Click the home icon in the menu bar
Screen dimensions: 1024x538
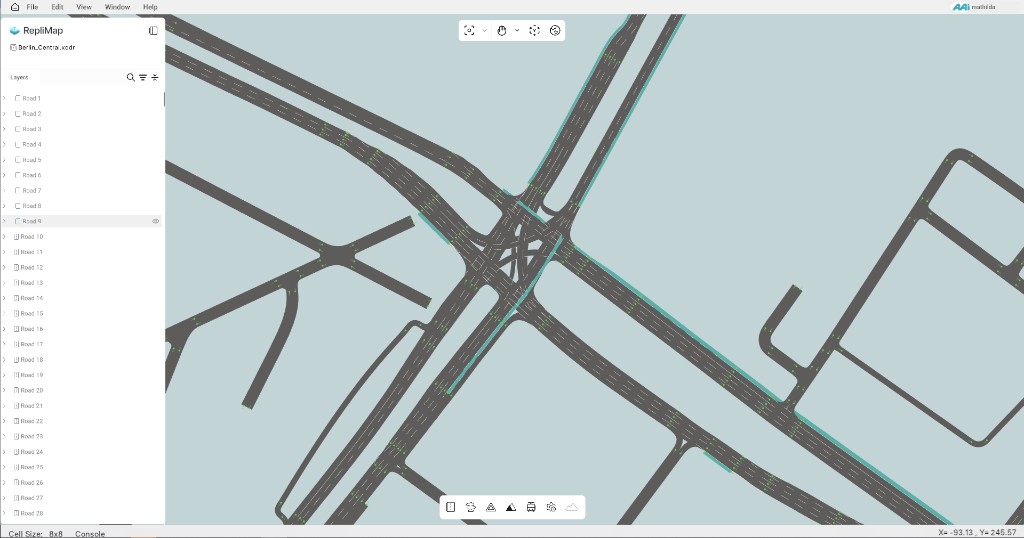[14, 7]
